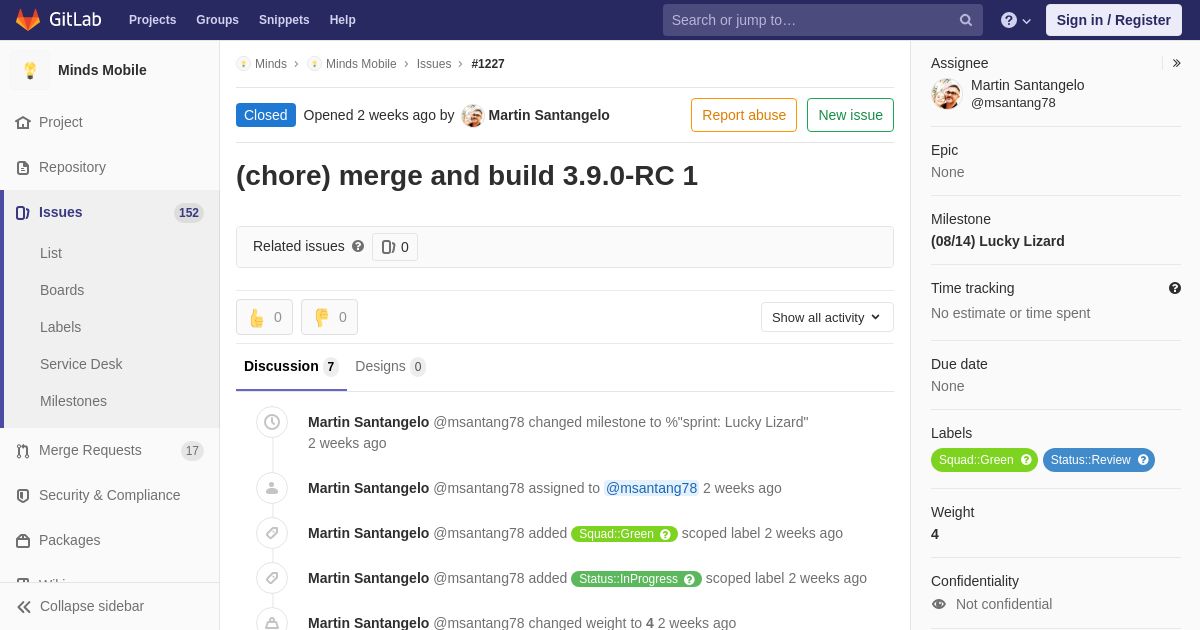Open the Snippets menu item
The image size is (1200, 630).
pos(284,20)
